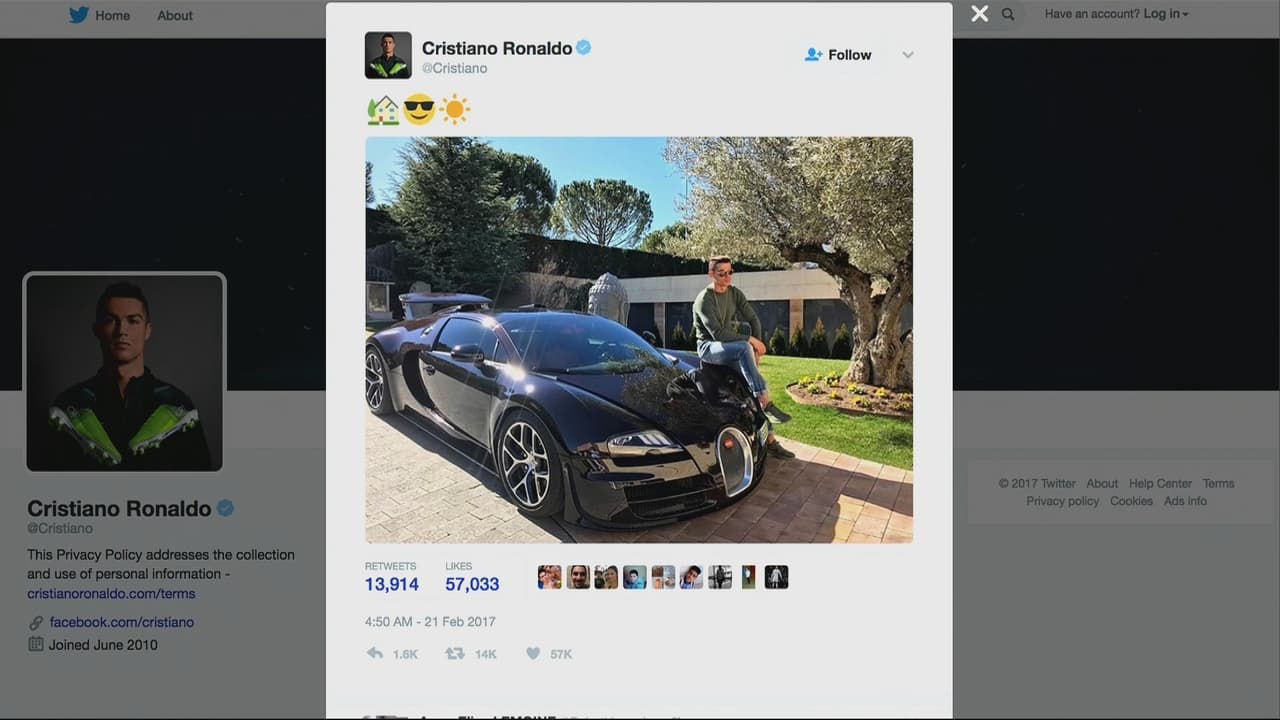1280x720 pixels.
Task: Open the Bugatti photo in tweet
Action: tap(639, 340)
